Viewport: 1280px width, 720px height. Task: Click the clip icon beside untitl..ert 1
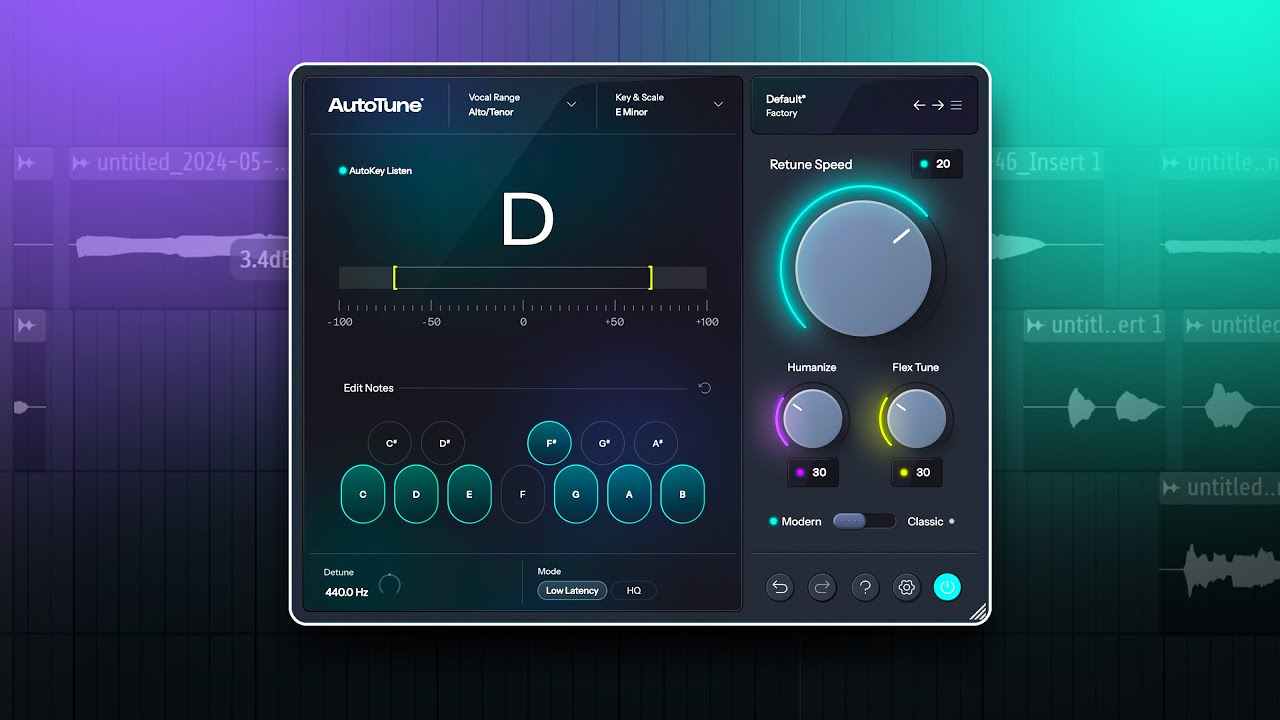click(1035, 325)
